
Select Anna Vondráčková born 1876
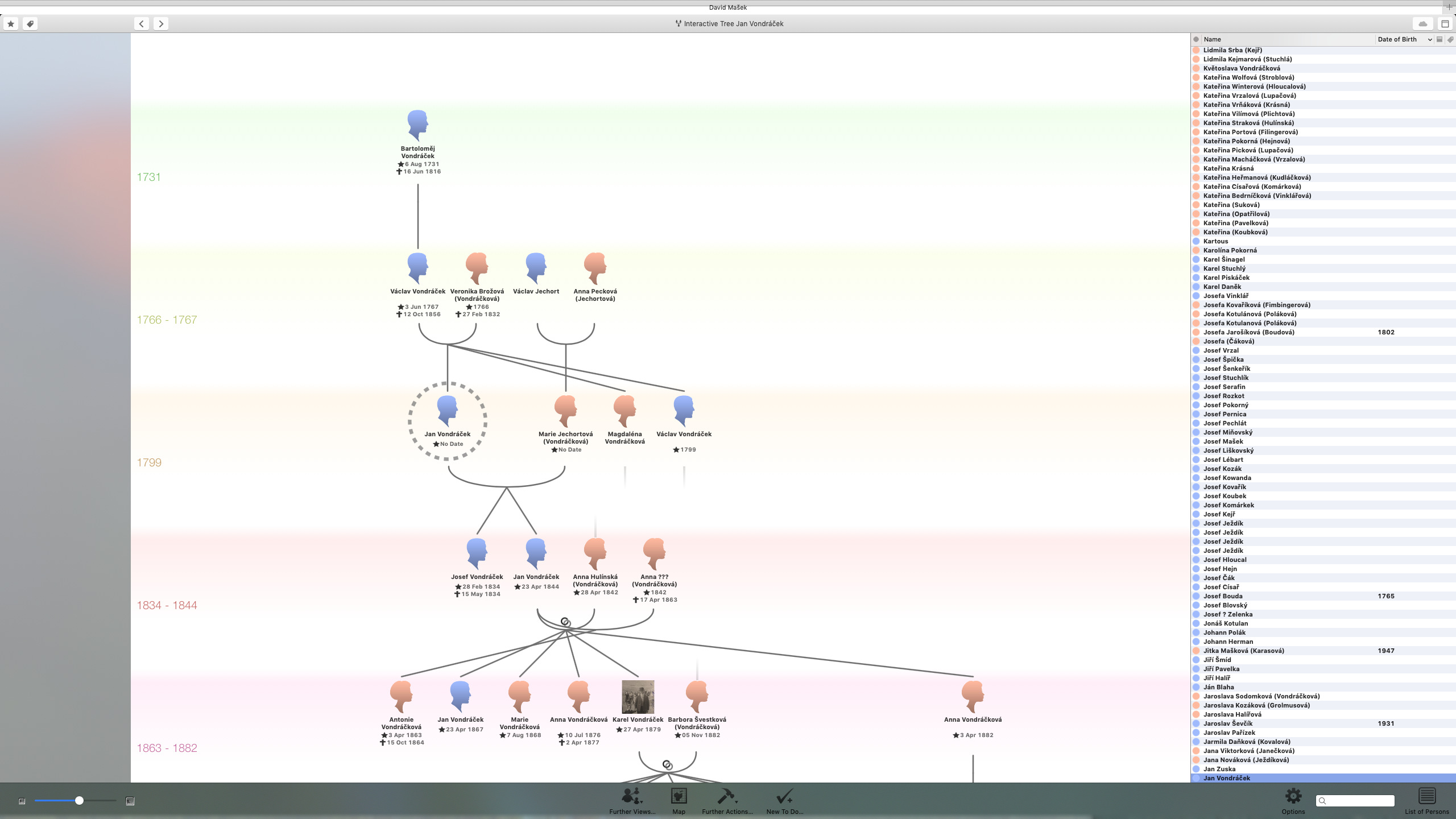point(578,713)
